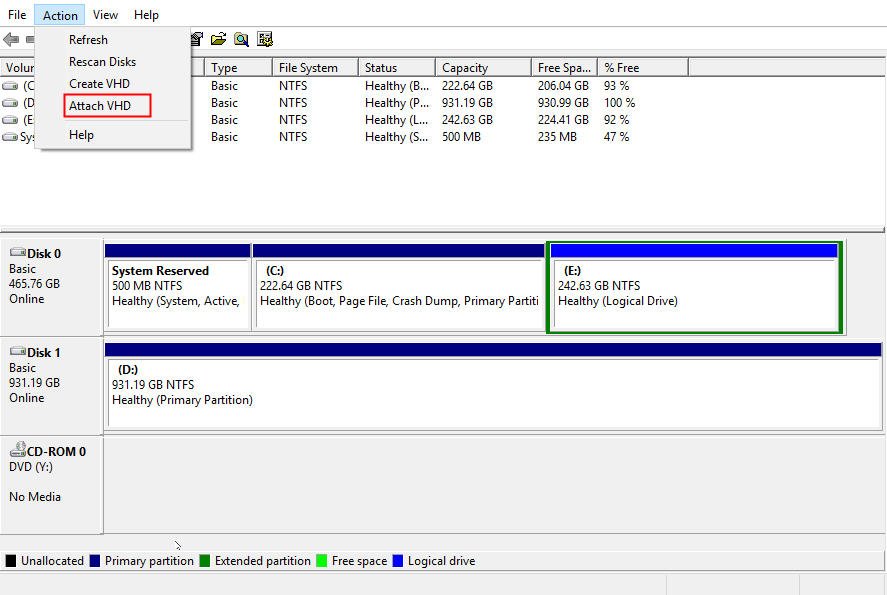The height and width of the screenshot is (595, 887).
Task: Select the (E:) logical drive block
Action: click(x=695, y=287)
